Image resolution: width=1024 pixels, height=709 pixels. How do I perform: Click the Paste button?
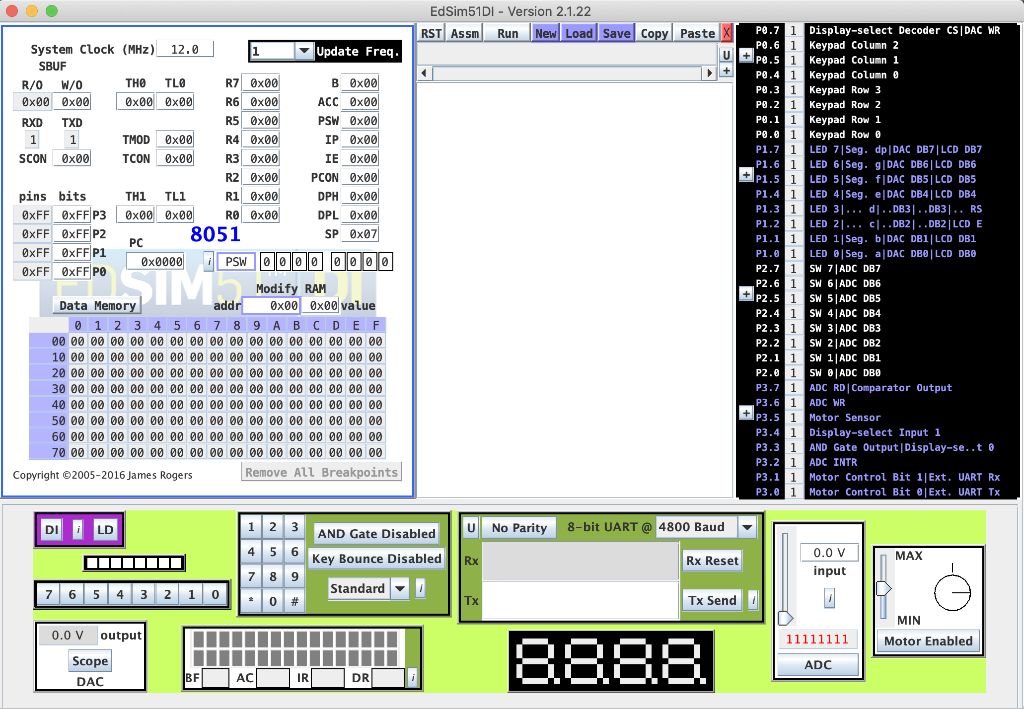pos(697,33)
